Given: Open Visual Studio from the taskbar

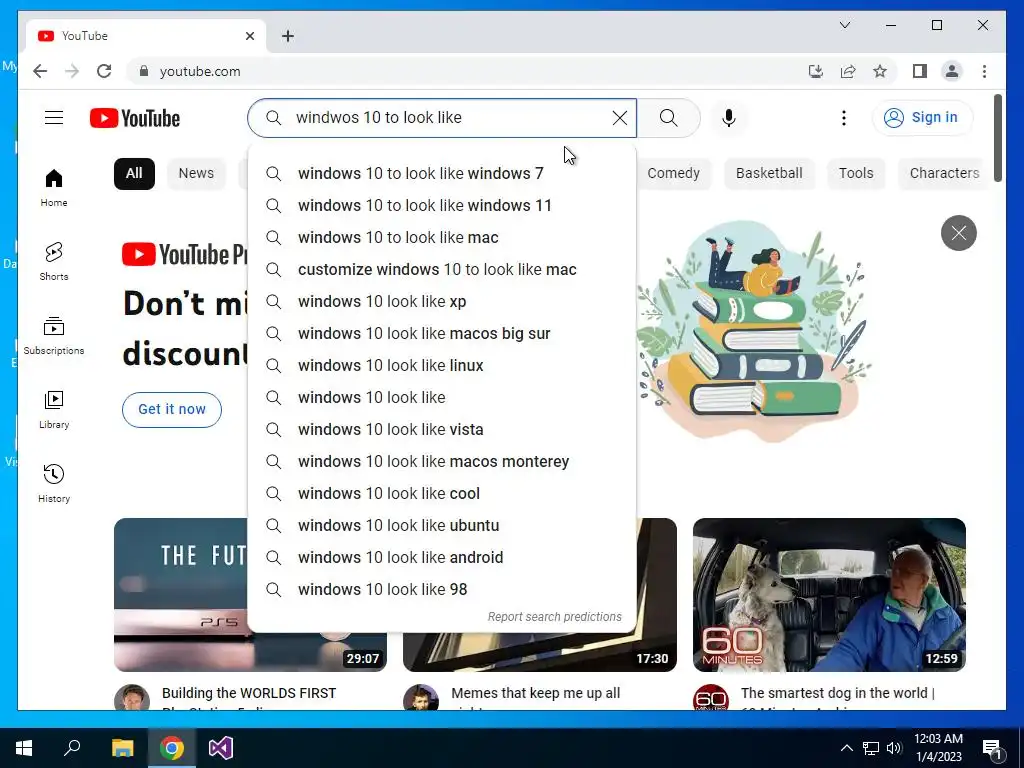Looking at the screenshot, I should pos(221,748).
